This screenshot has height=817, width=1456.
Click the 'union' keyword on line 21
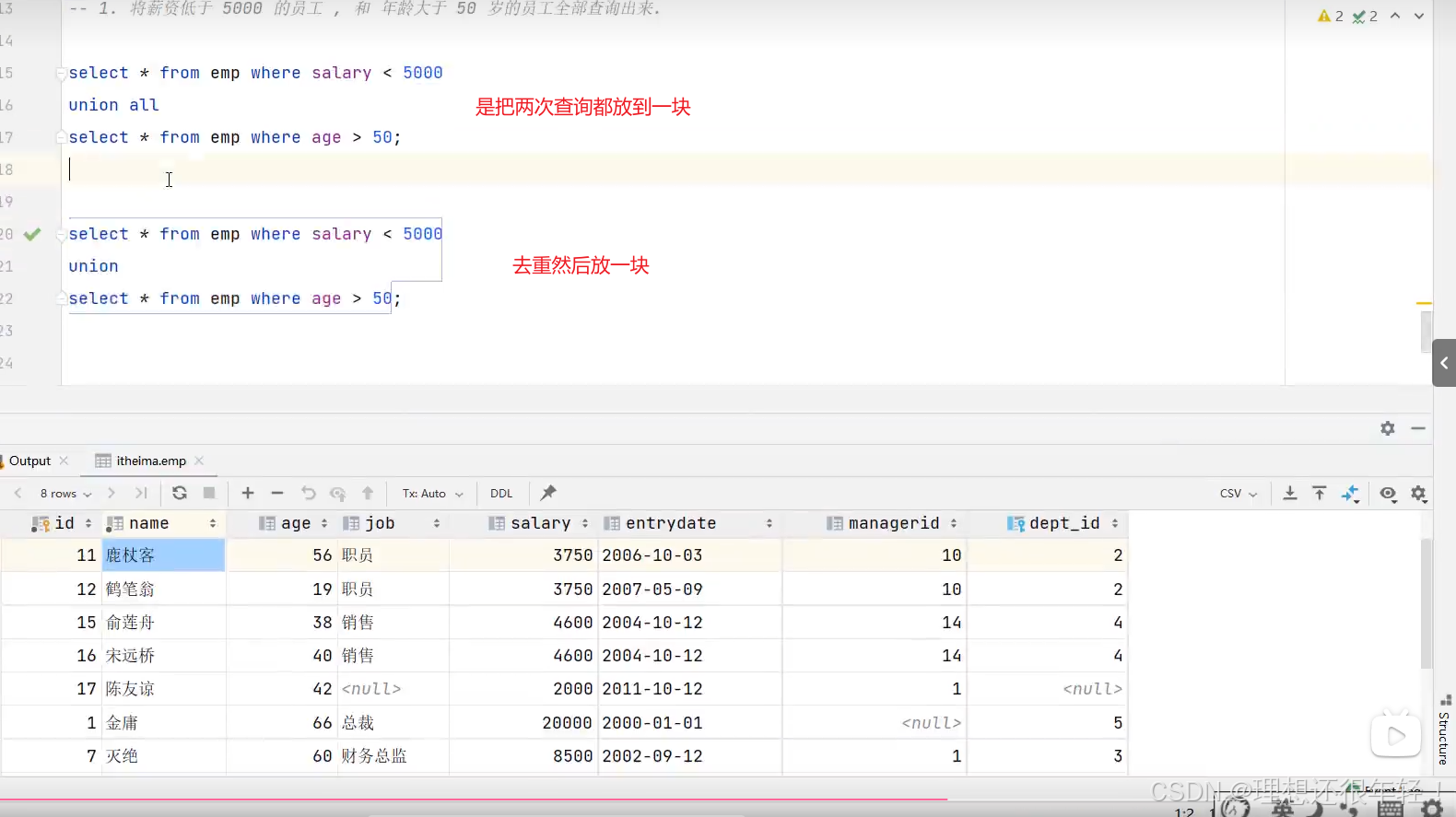[94, 266]
